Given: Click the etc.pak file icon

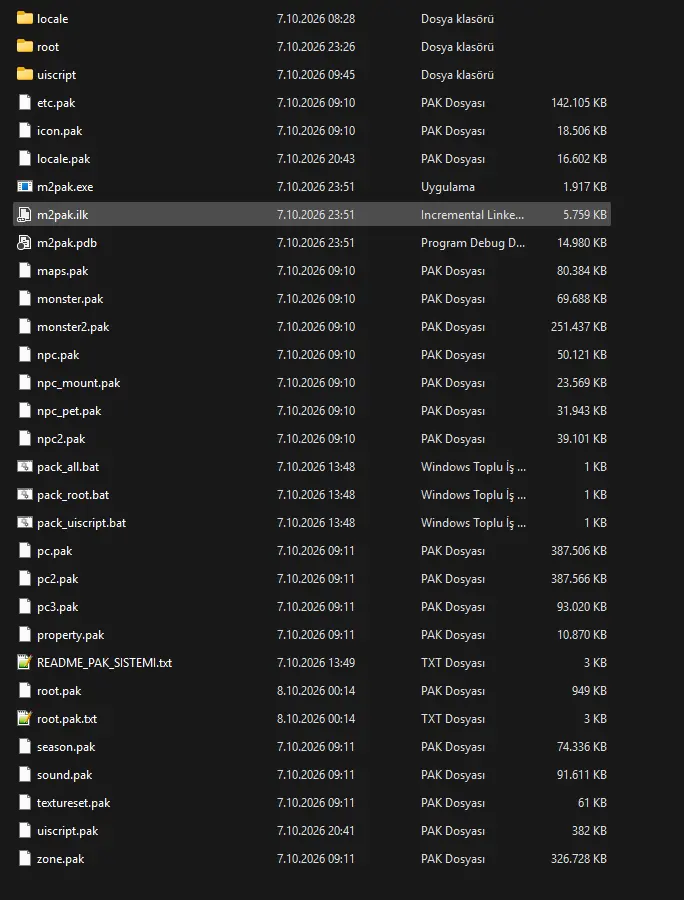Looking at the screenshot, I should [x=25, y=103].
